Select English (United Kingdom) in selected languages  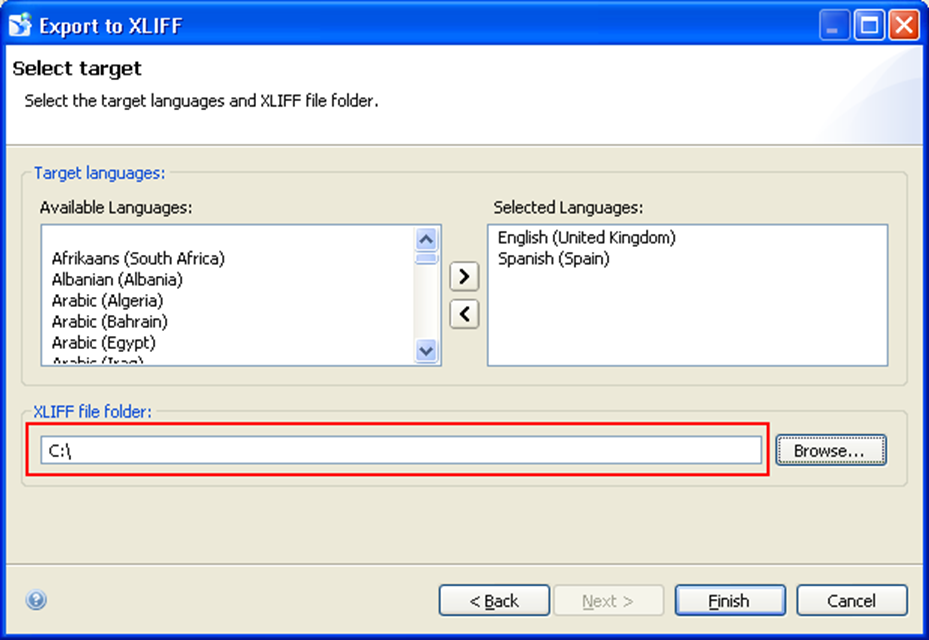point(587,237)
